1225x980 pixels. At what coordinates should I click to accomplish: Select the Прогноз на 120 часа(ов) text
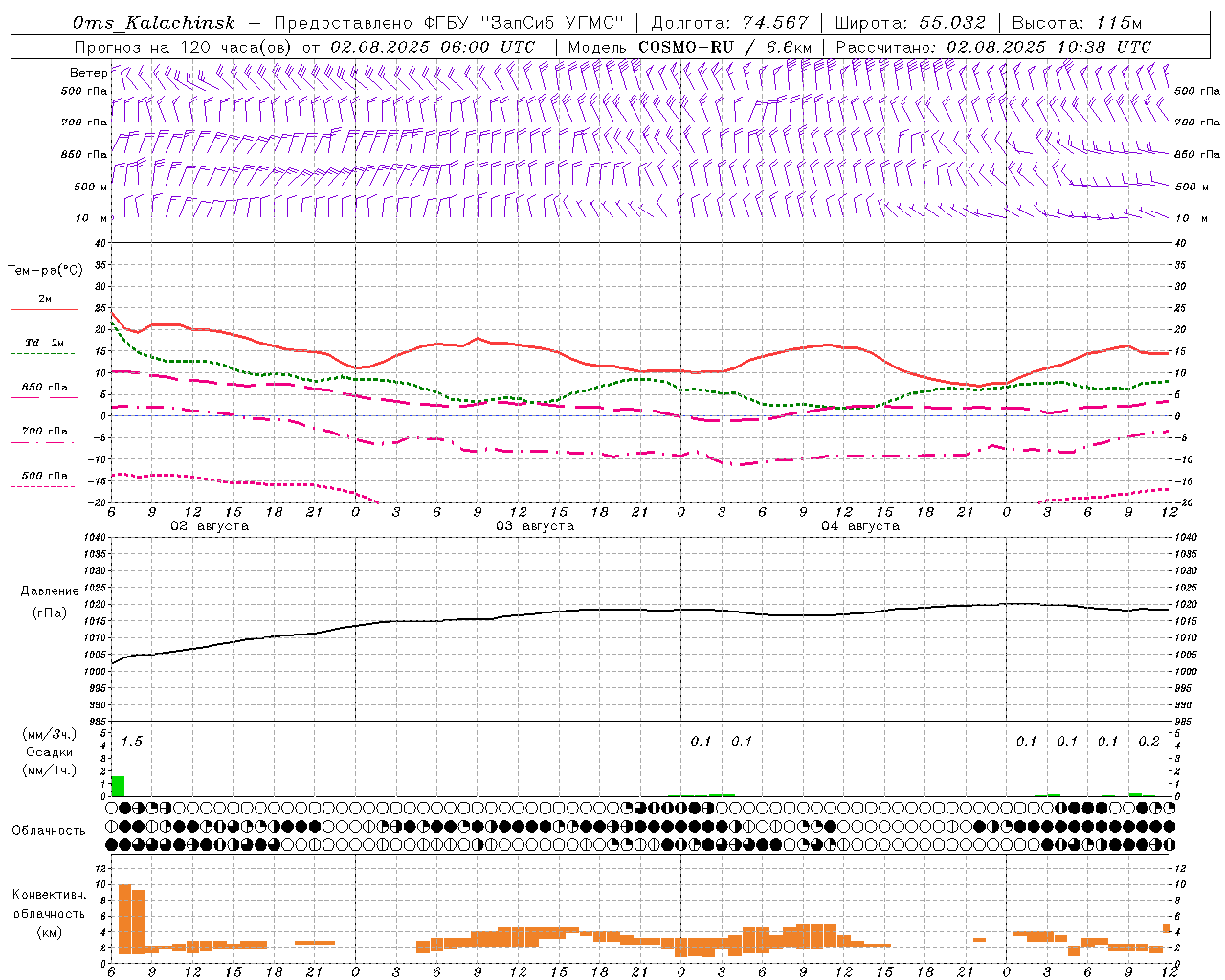(x=184, y=47)
